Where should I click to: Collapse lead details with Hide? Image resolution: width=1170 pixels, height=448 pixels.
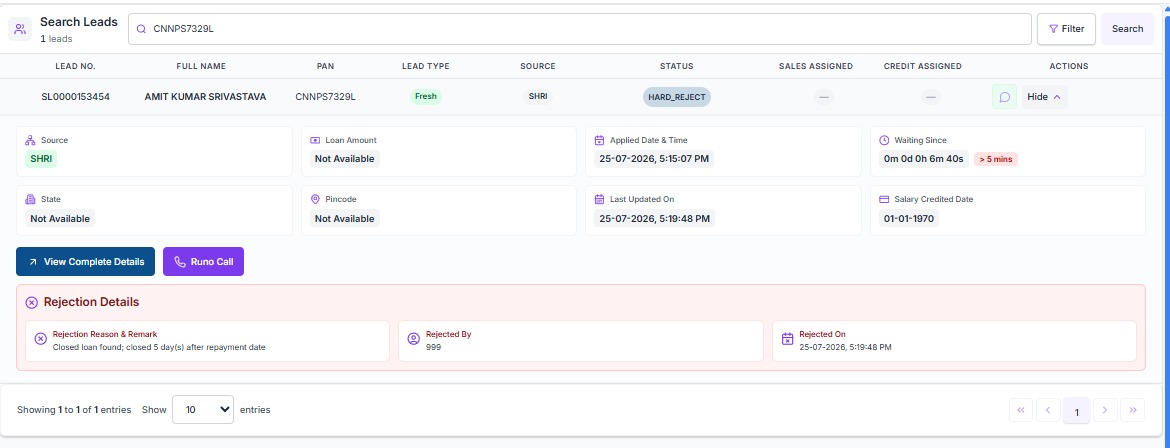pyautogui.click(x=1045, y=97)
